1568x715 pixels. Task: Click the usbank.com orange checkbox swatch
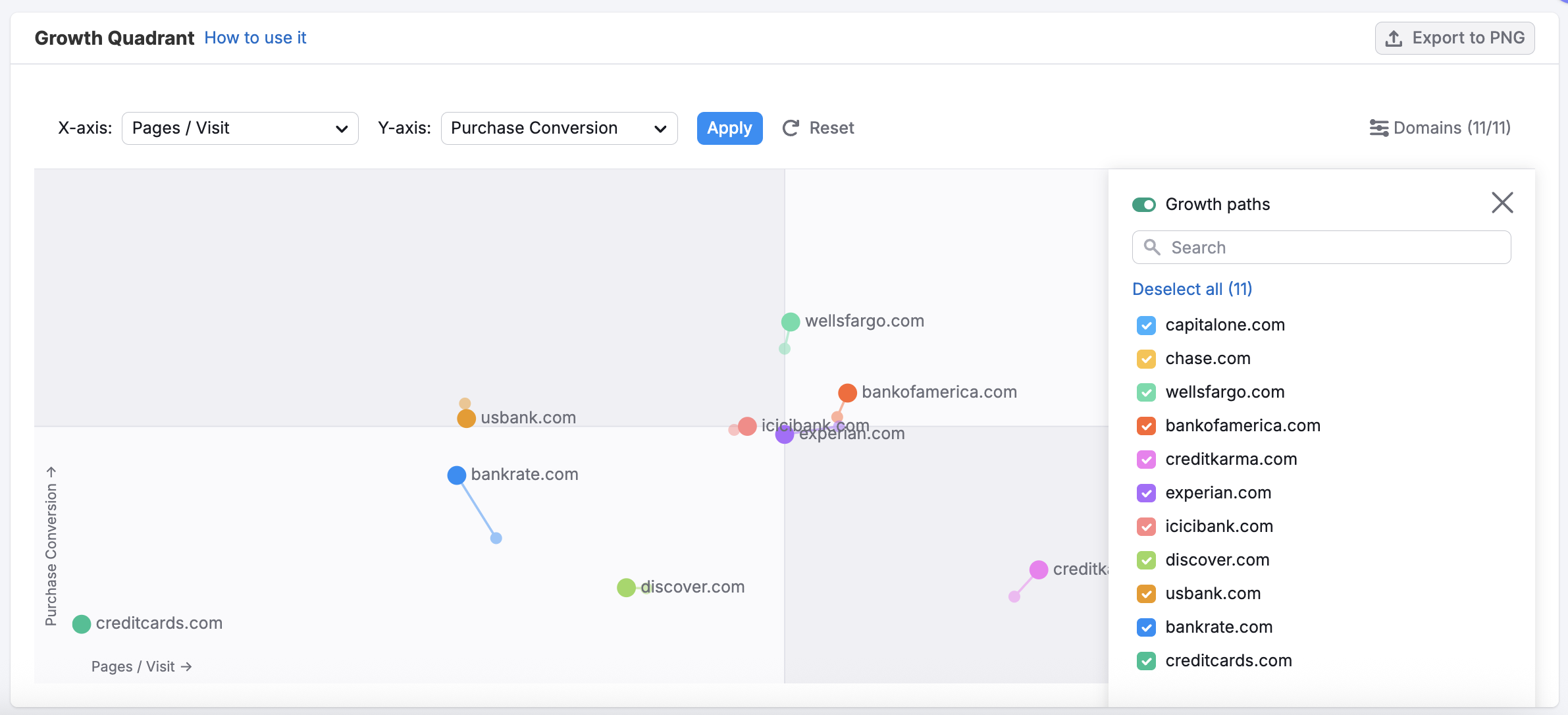[1146, 594]
